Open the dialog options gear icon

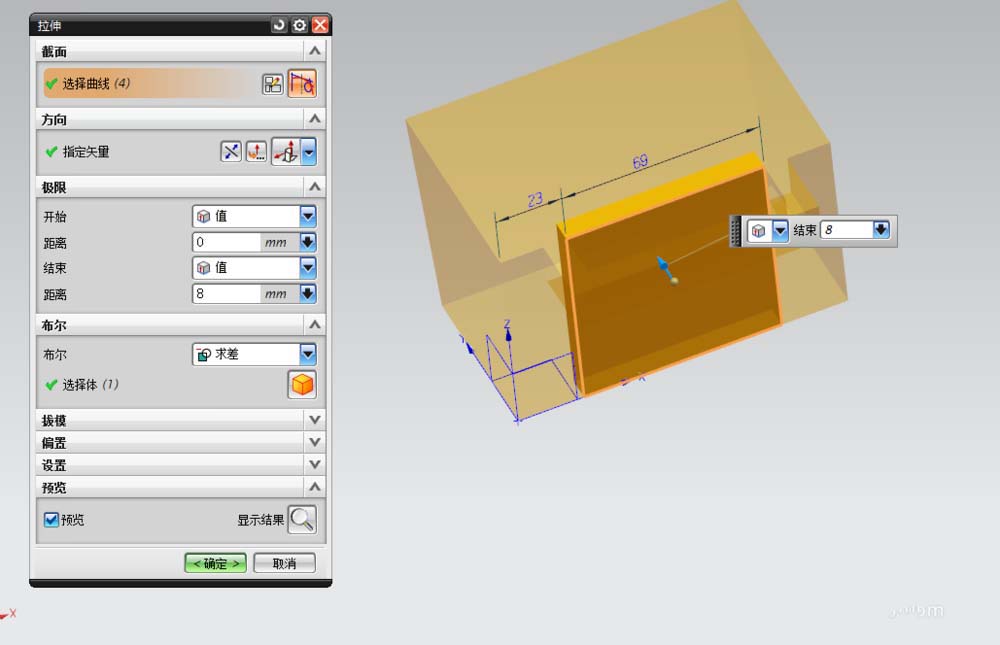pyautogui.click(x=299, y=24)
